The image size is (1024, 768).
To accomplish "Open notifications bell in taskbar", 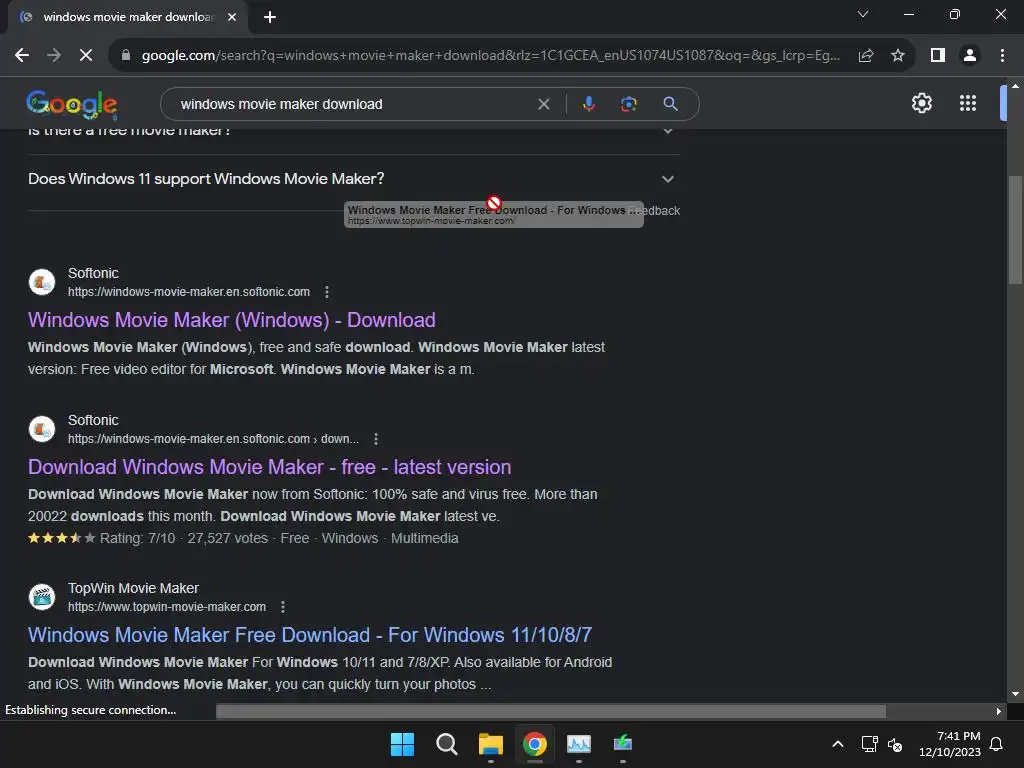I will [x=997, y=744].
